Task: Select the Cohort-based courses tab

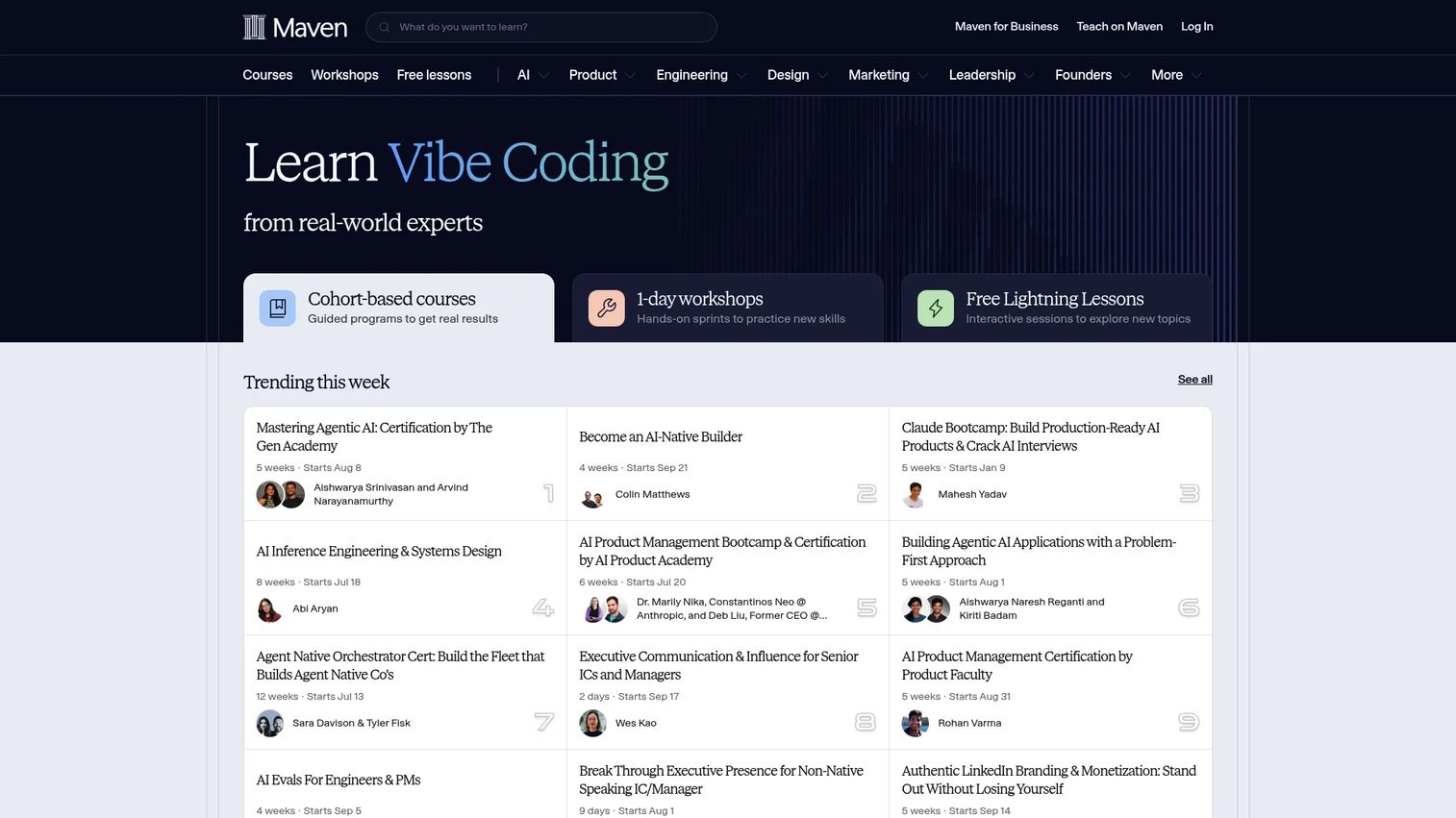Action: point(398,308)
